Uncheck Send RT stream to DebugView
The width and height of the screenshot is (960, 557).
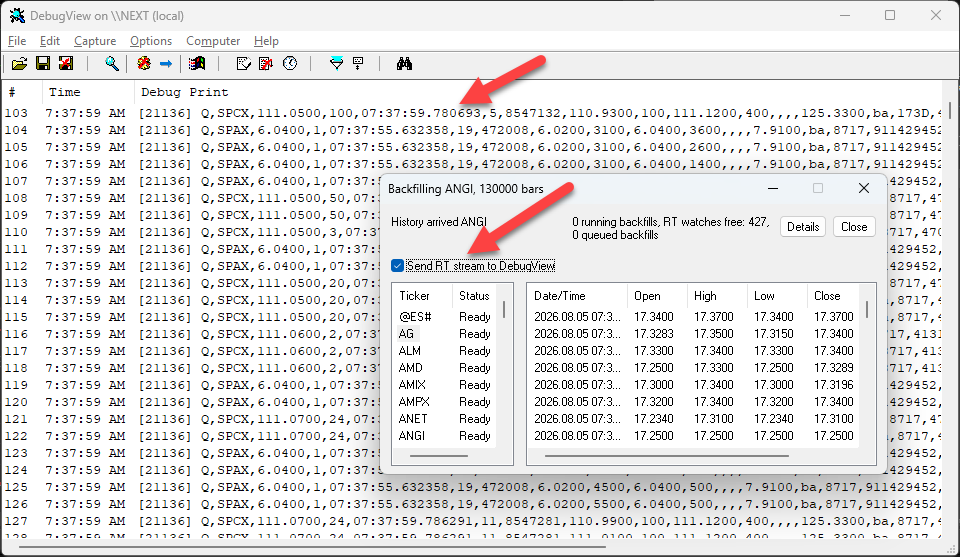tap(397, 266)
